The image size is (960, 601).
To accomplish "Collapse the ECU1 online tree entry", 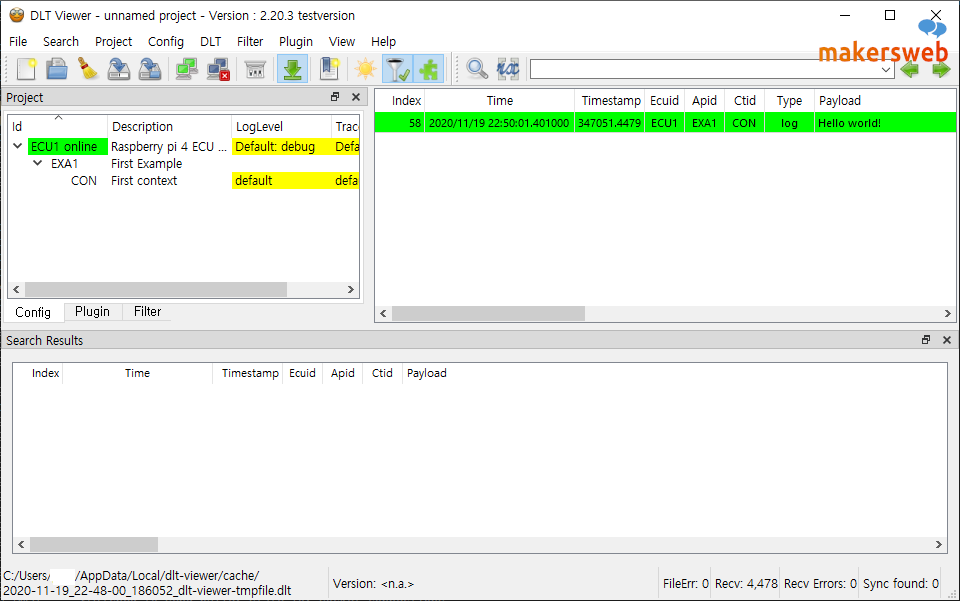I will pos(17,145).
